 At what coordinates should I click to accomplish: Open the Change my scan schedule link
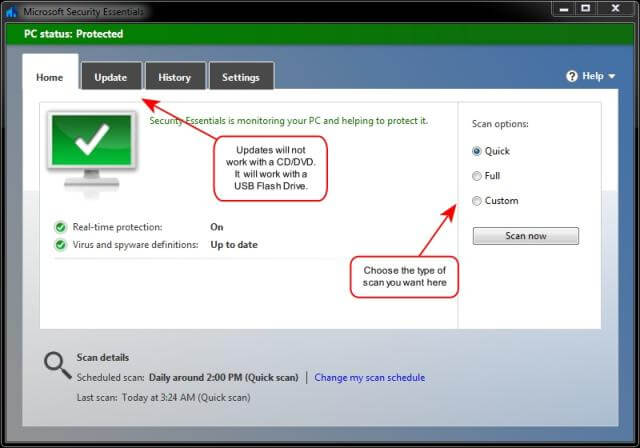[x=369, y=377]
